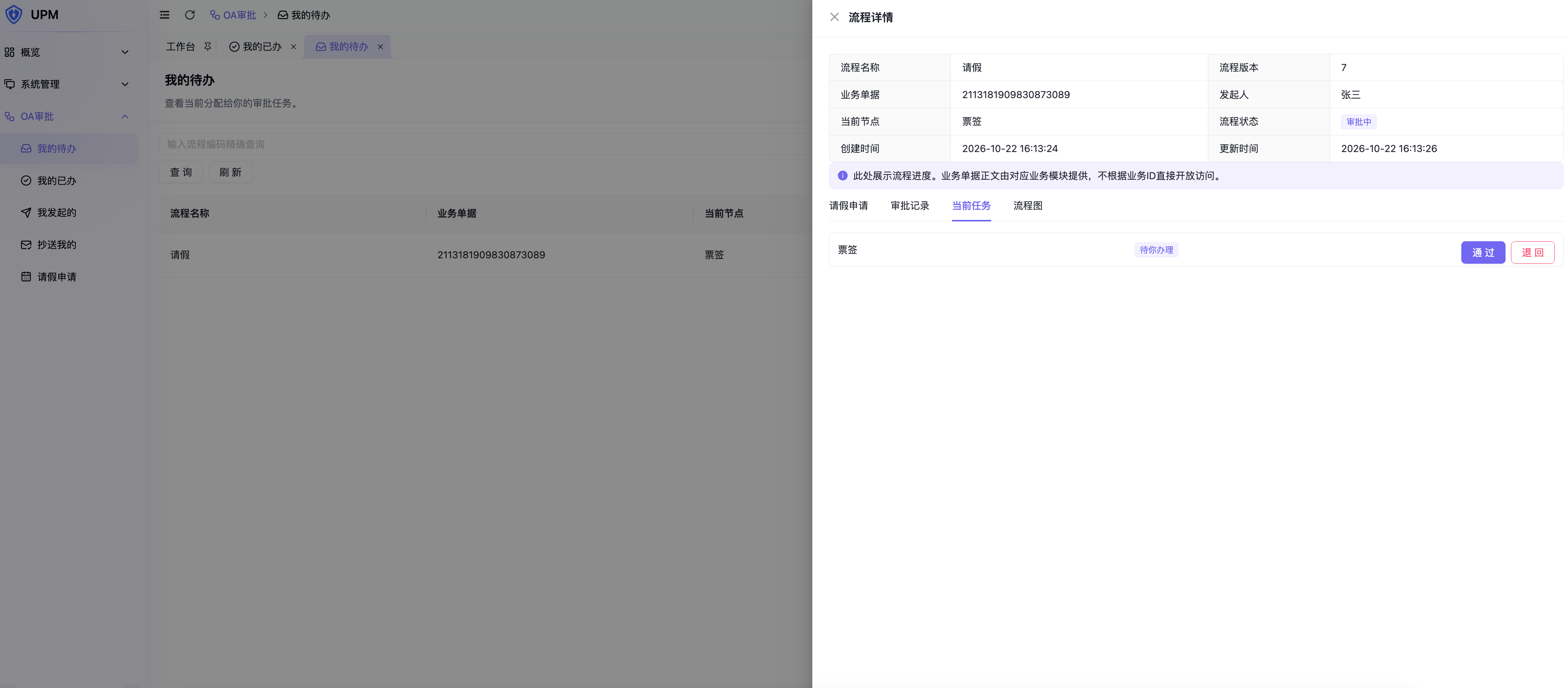Close the 我的待办 page tab

[381, 47]
